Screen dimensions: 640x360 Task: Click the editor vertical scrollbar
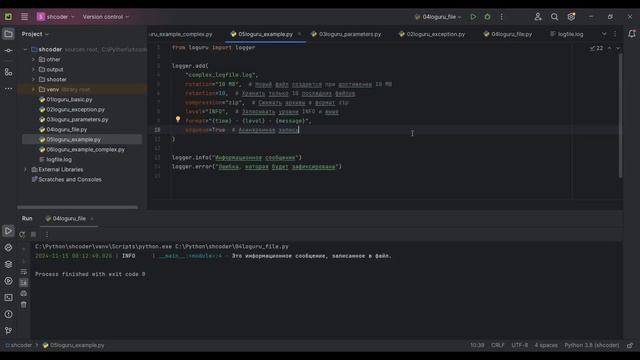click(x=620, y=116)
